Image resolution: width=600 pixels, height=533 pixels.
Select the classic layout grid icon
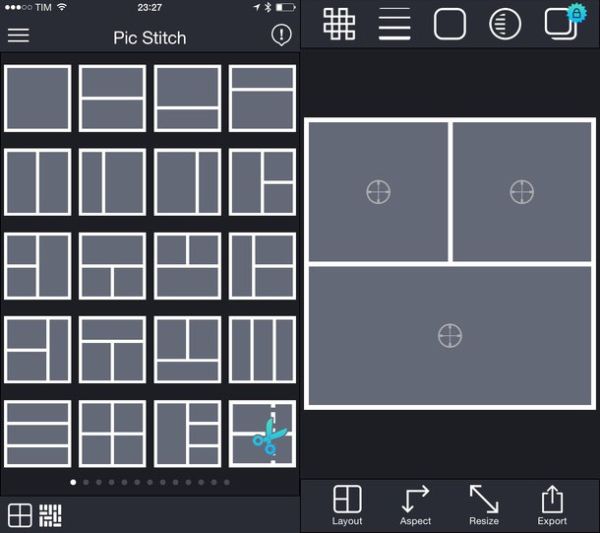click(x=20, y=515)
